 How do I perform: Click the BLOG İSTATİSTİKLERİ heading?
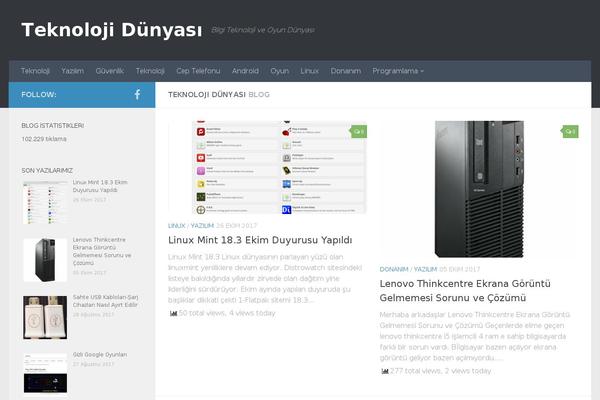point(53,126)
